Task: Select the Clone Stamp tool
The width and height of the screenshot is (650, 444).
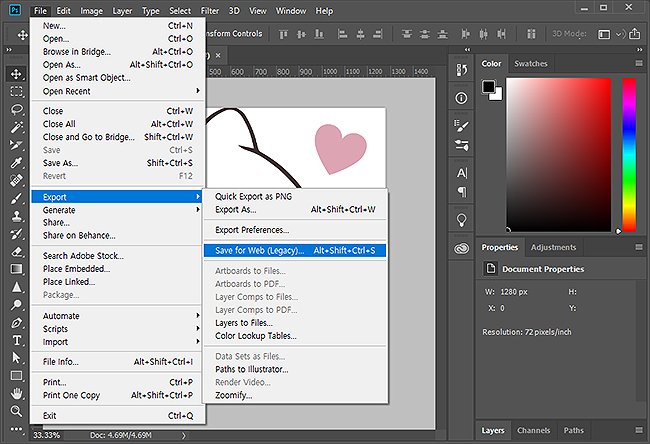Action: tap(16, 216)
